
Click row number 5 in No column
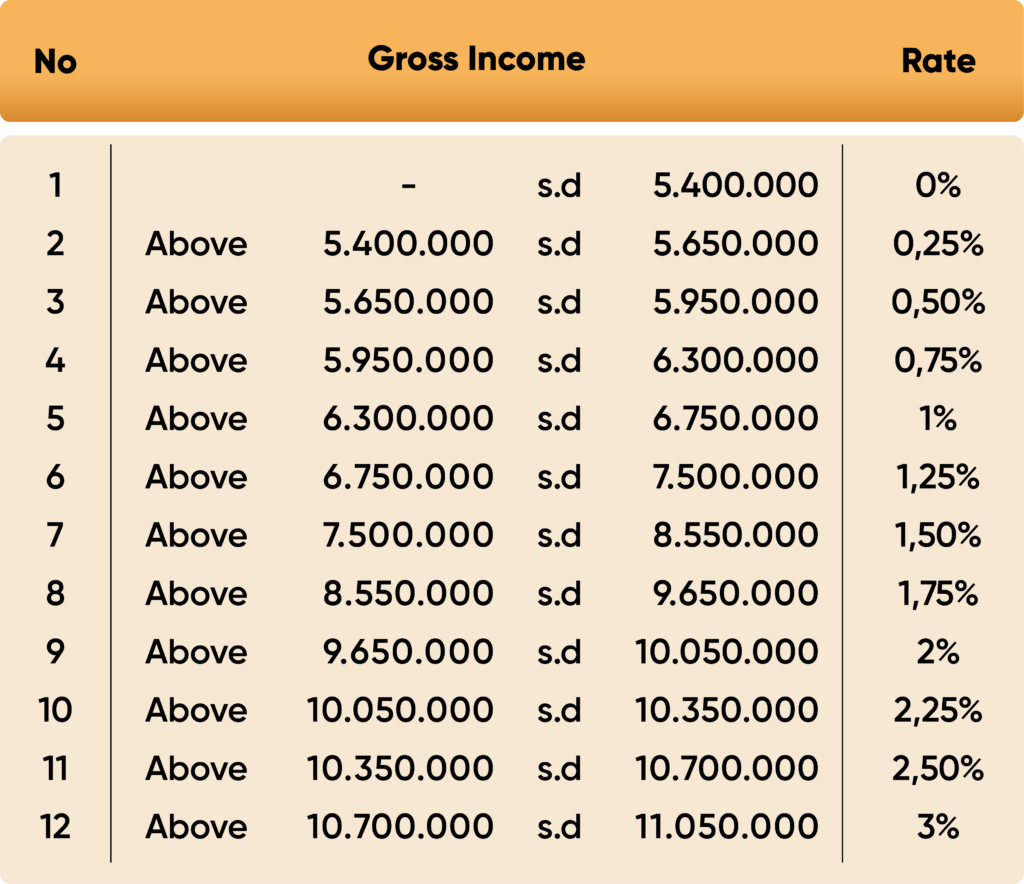click(x=55, y=419)
